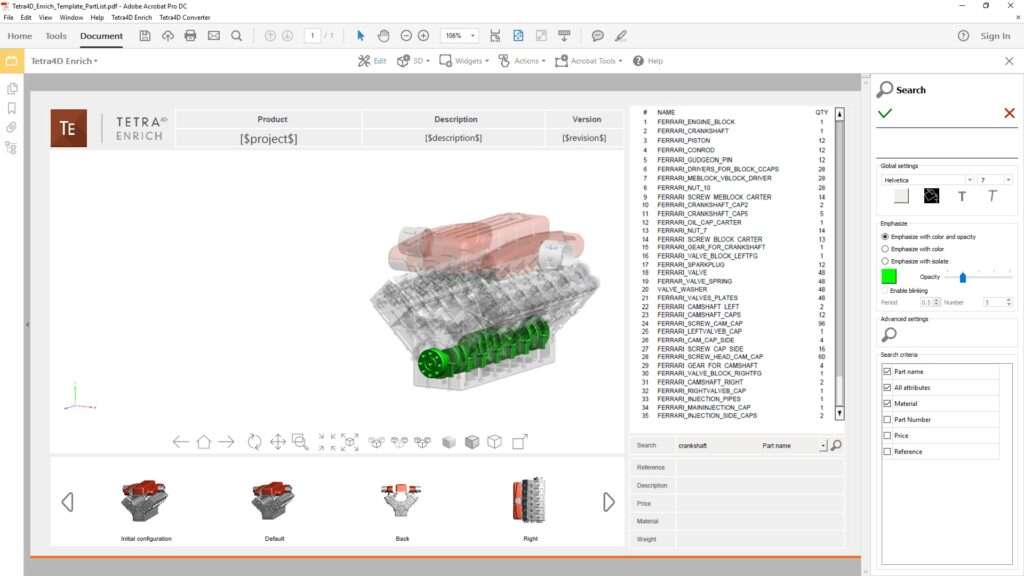Open the View menu
The image size is (1024, 576).
point(45,18)
